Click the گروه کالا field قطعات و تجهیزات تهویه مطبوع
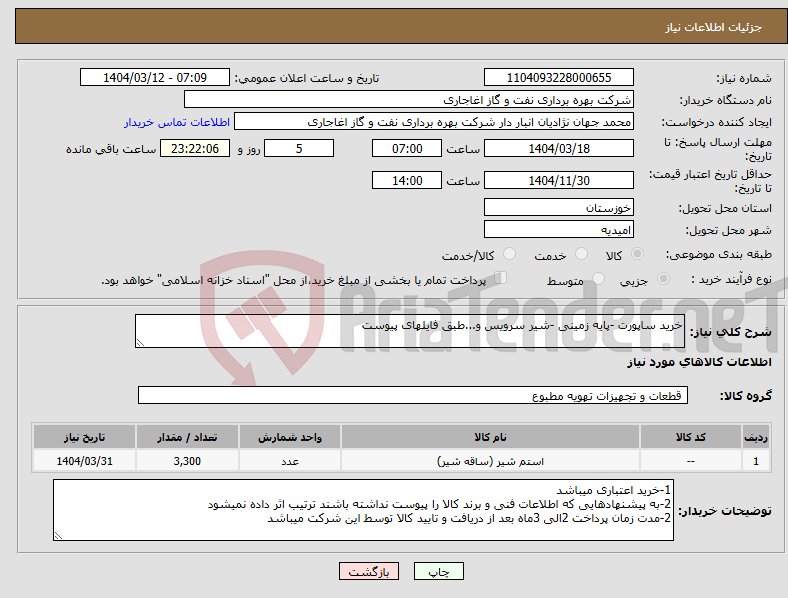Viewport: 788px width, 598px height. point(413,395)
